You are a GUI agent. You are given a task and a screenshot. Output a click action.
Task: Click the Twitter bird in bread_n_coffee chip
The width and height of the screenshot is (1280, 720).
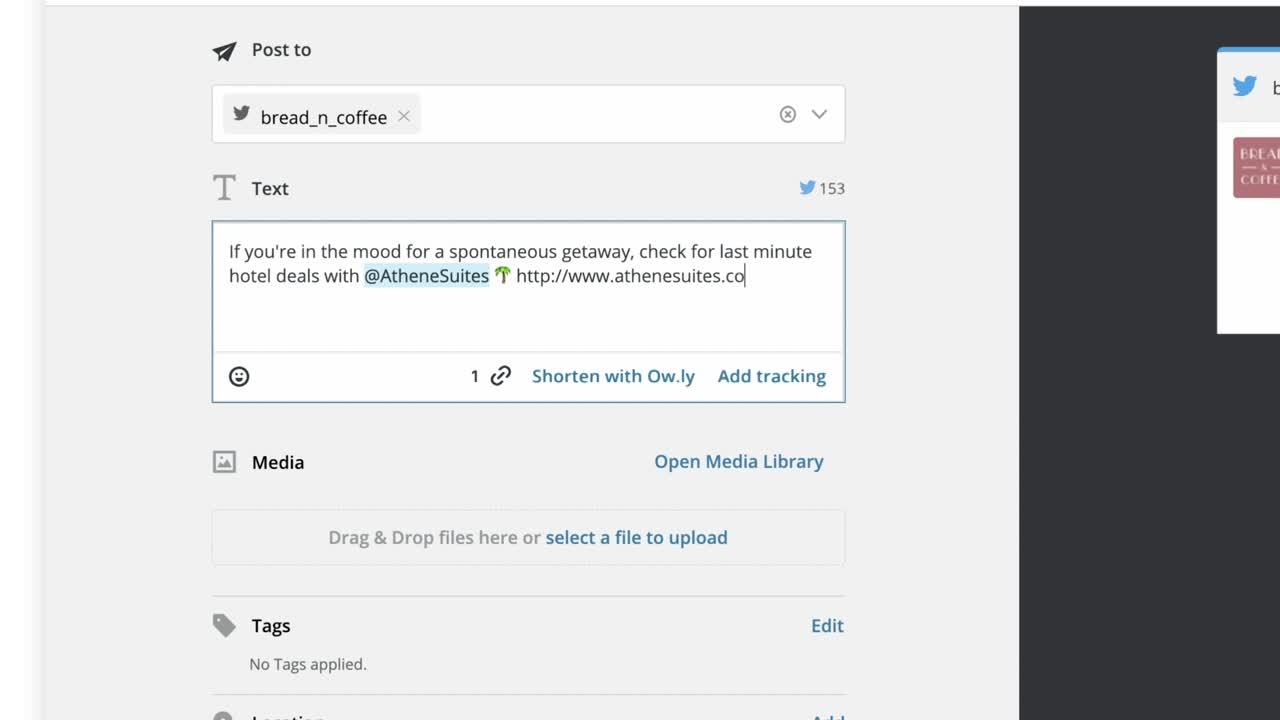tap(241, 114)
